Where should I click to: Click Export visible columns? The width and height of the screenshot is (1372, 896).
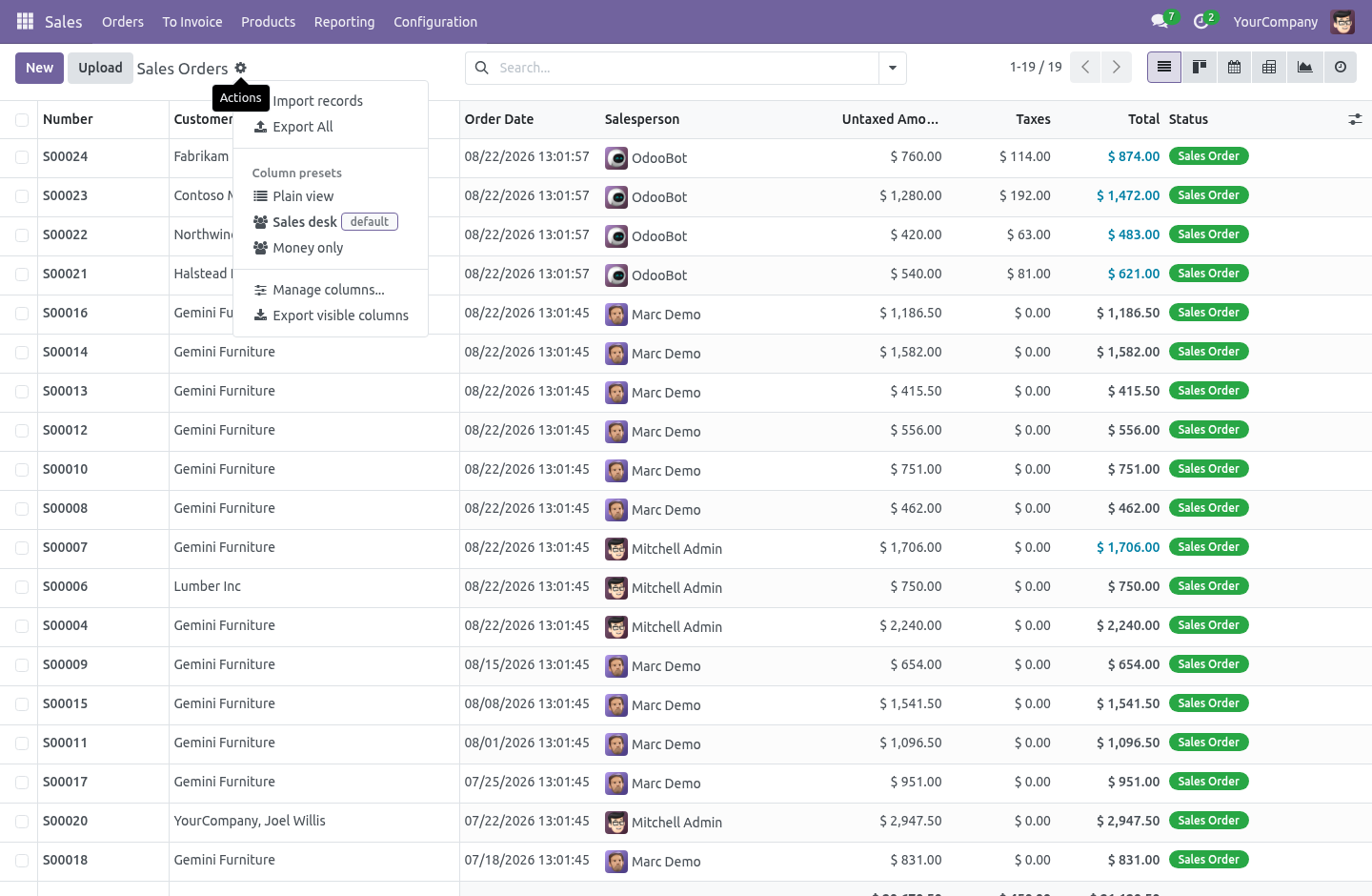pyautogui.click(x=331, y=316)
